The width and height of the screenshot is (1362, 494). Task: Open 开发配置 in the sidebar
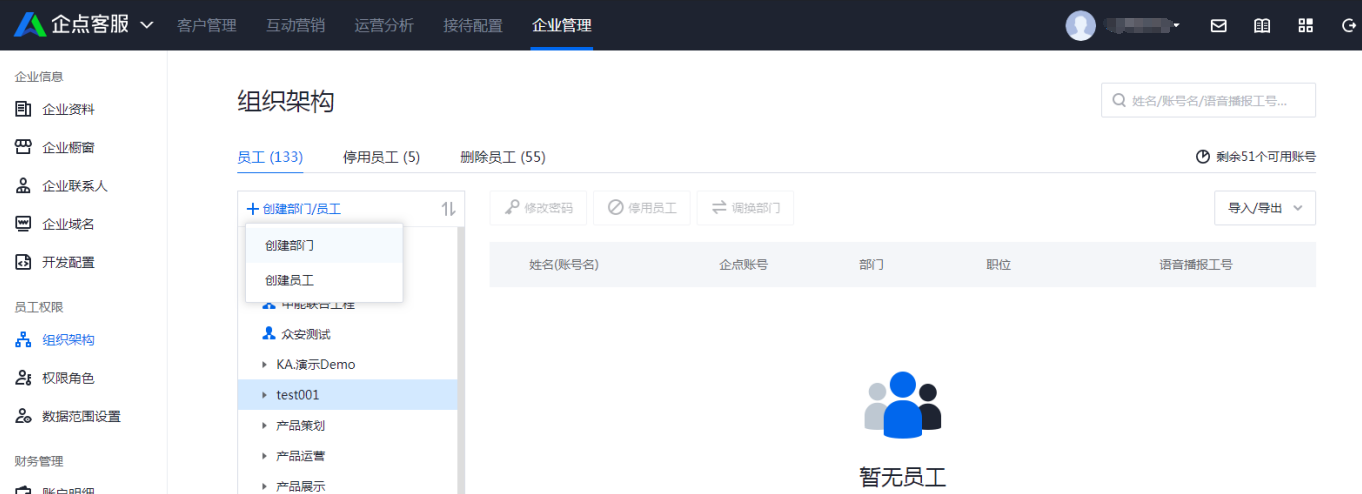[68, 263]
